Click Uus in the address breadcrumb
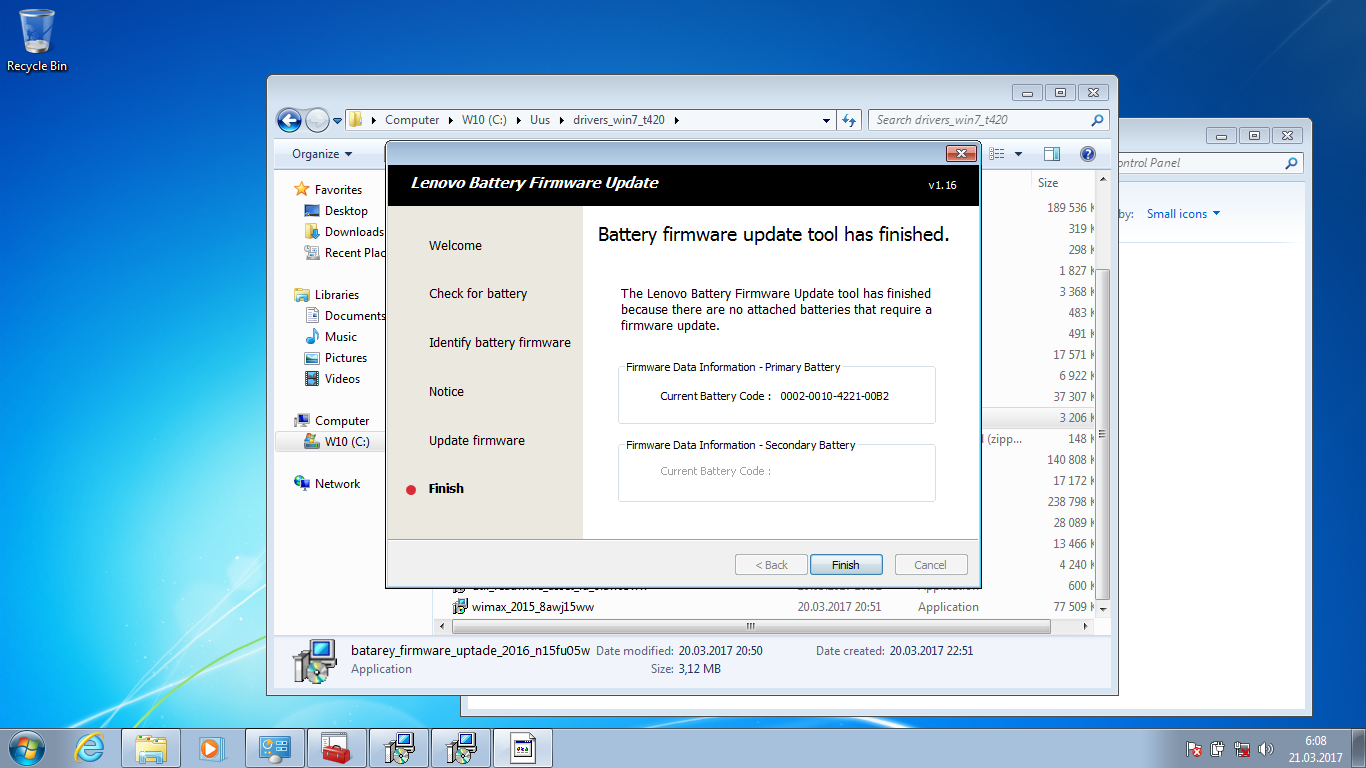Image resolution: width=1366 pixels, height=768 pixels. click(540, 120)
